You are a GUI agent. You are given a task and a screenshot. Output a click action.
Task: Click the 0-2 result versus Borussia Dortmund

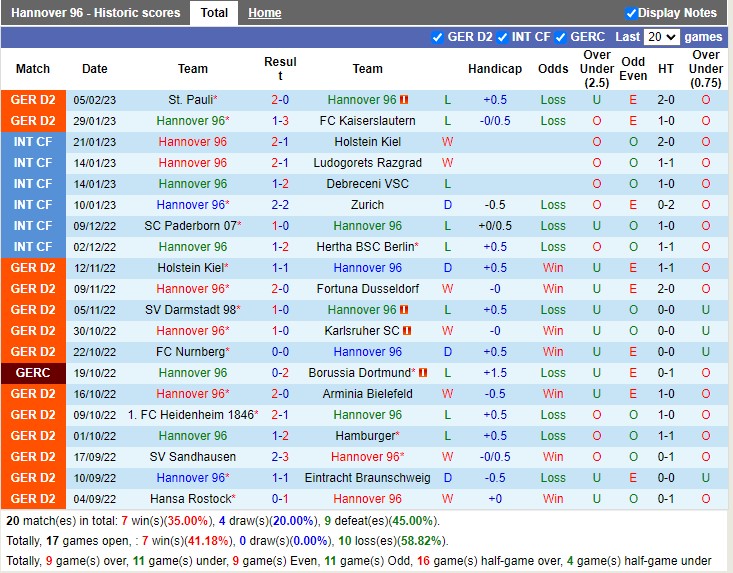(280, 372)
